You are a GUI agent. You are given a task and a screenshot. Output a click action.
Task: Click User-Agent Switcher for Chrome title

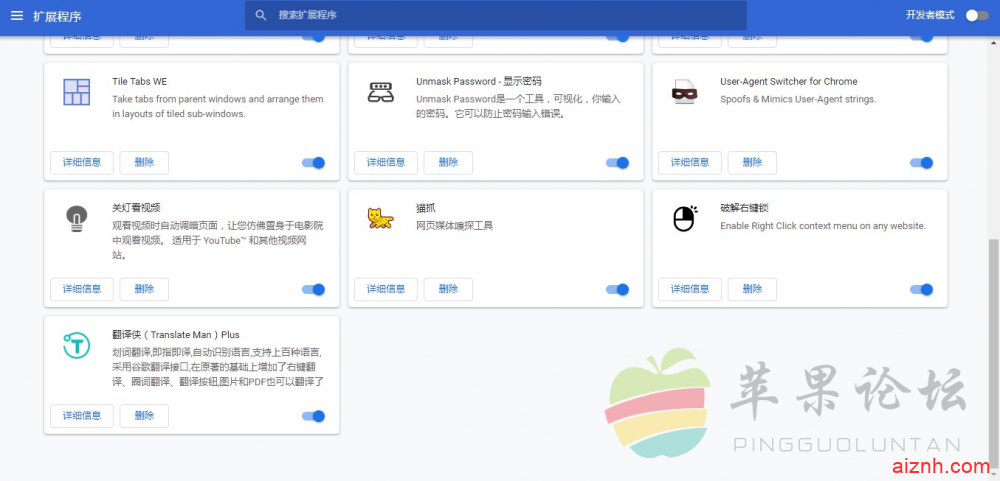tap(789, 82)
